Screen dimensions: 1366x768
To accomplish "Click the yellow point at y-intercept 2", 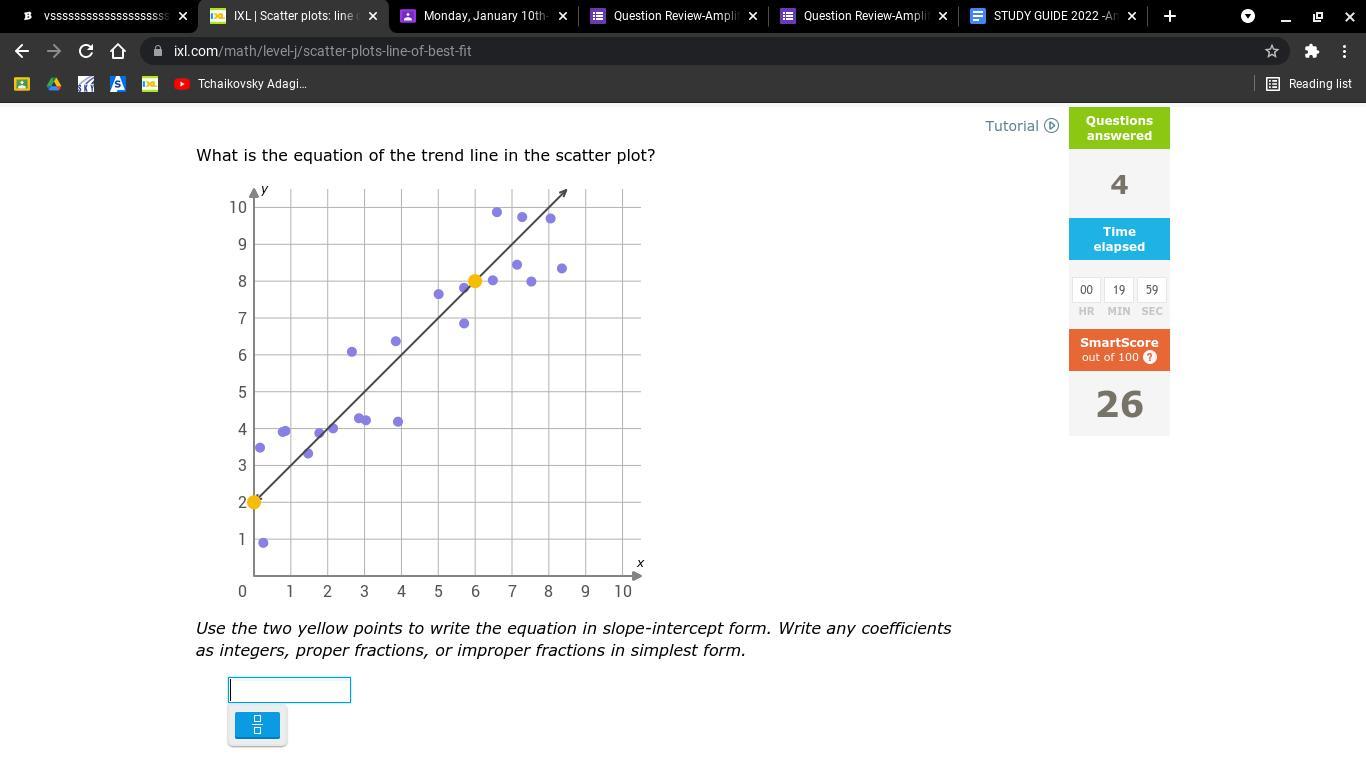I will point(254,502).
